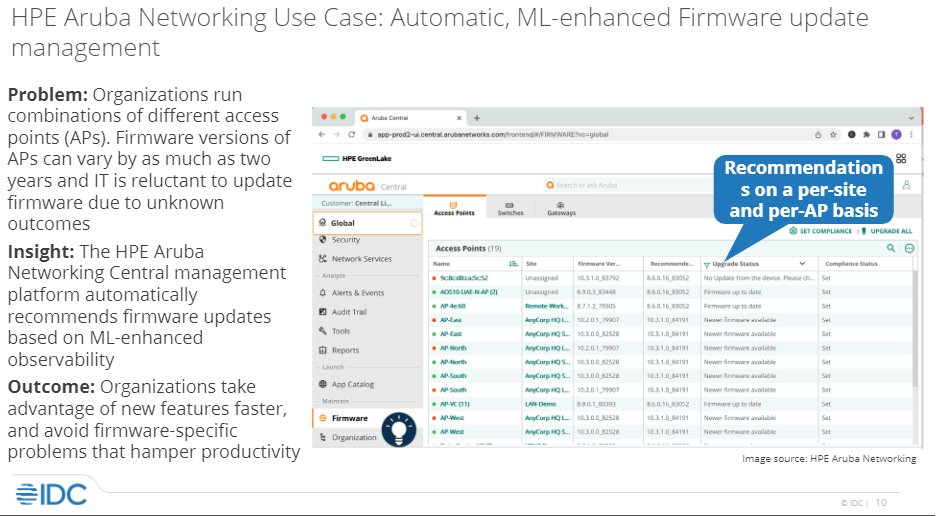Click firmware version 8.9.0.3_83448

pos(596,292)
